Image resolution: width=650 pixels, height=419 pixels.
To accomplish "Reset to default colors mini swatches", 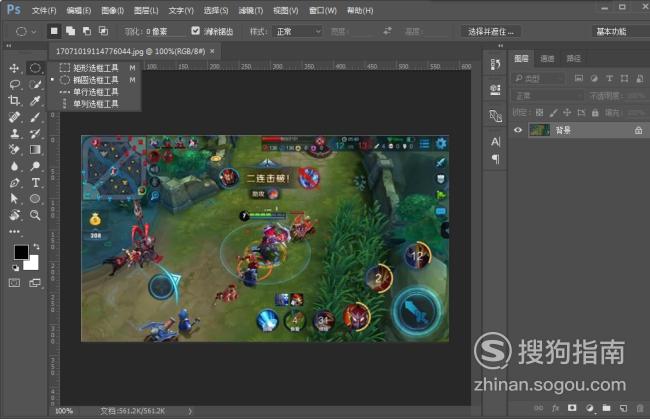I will pyautogui.click(x=15, y=268).
